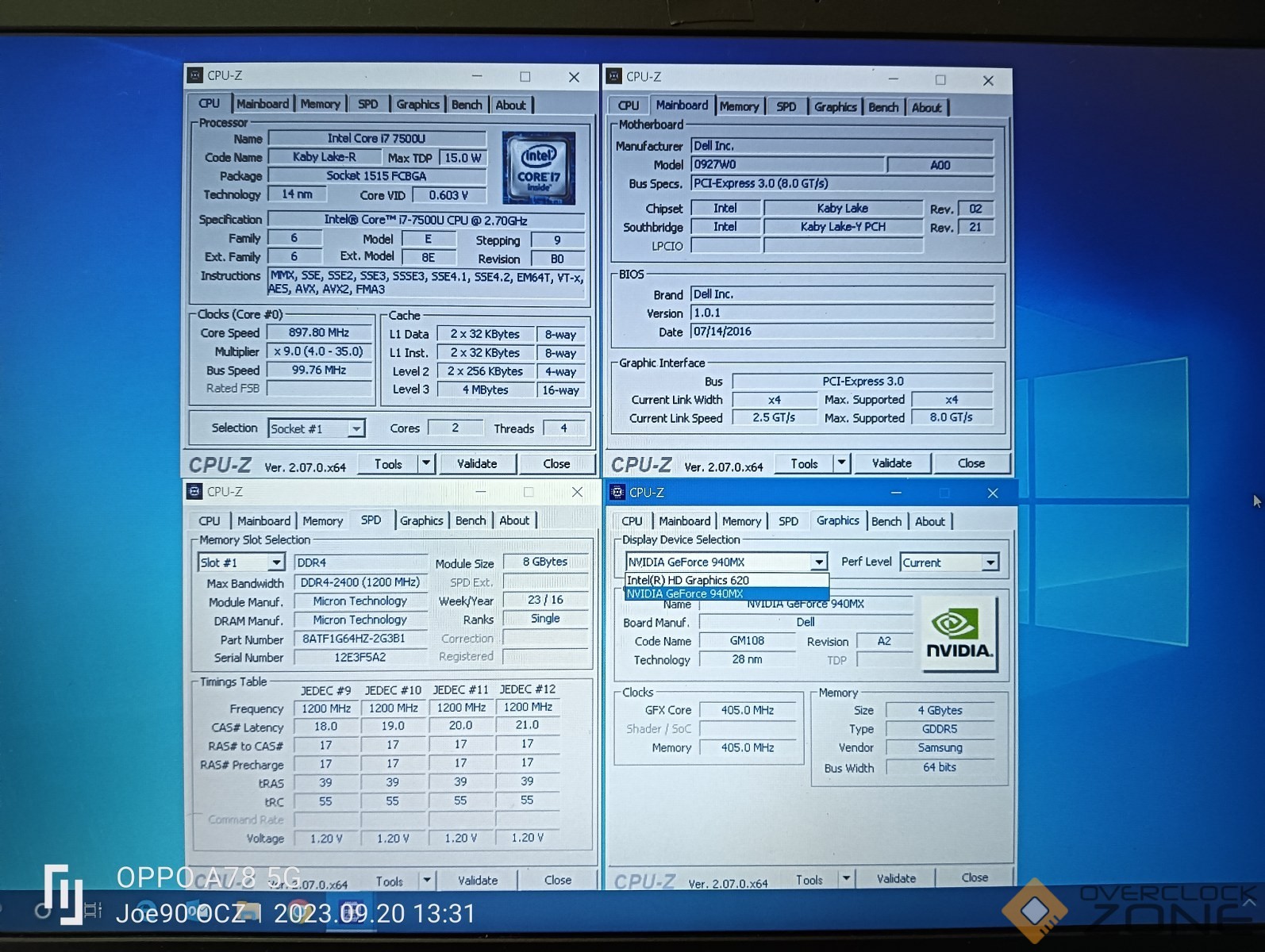Click CPU-Z title icon of the Mainboard window
Screen dimensions: 1265x952
pyautogui.click(x=614, y=76)
